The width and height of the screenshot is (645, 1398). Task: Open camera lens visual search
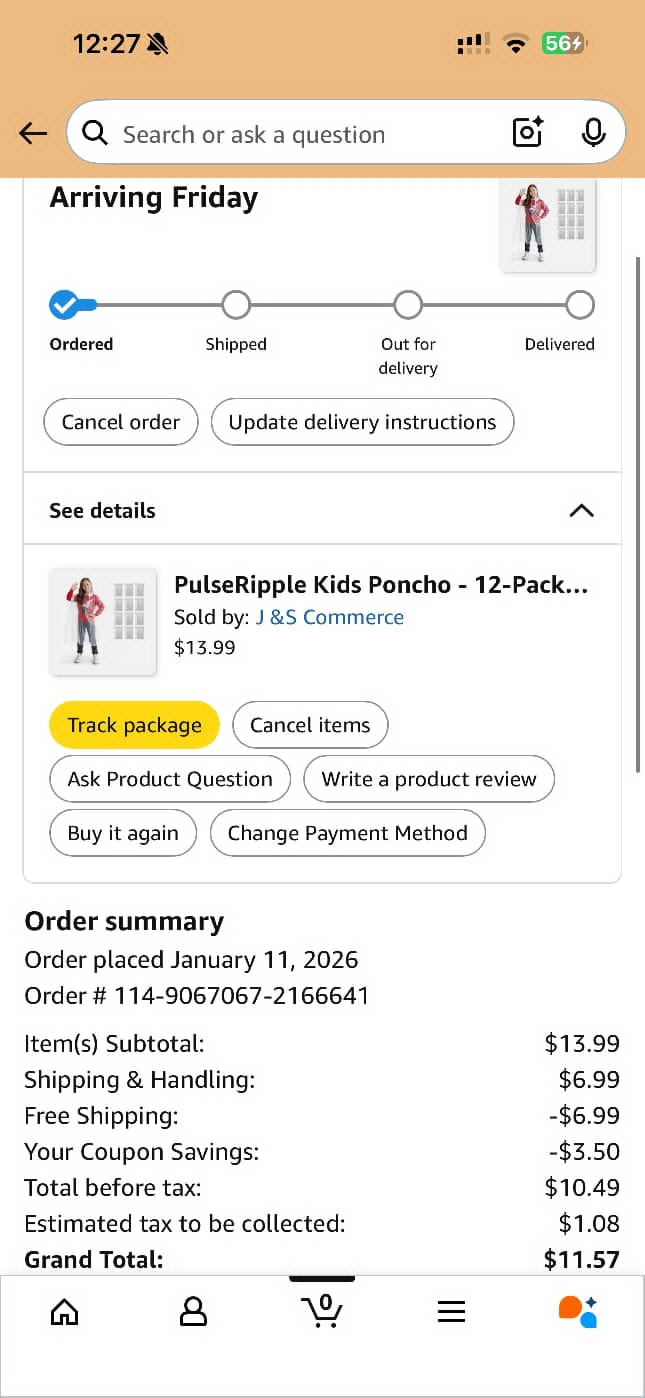pyautogui.click(x=527, y=133)
